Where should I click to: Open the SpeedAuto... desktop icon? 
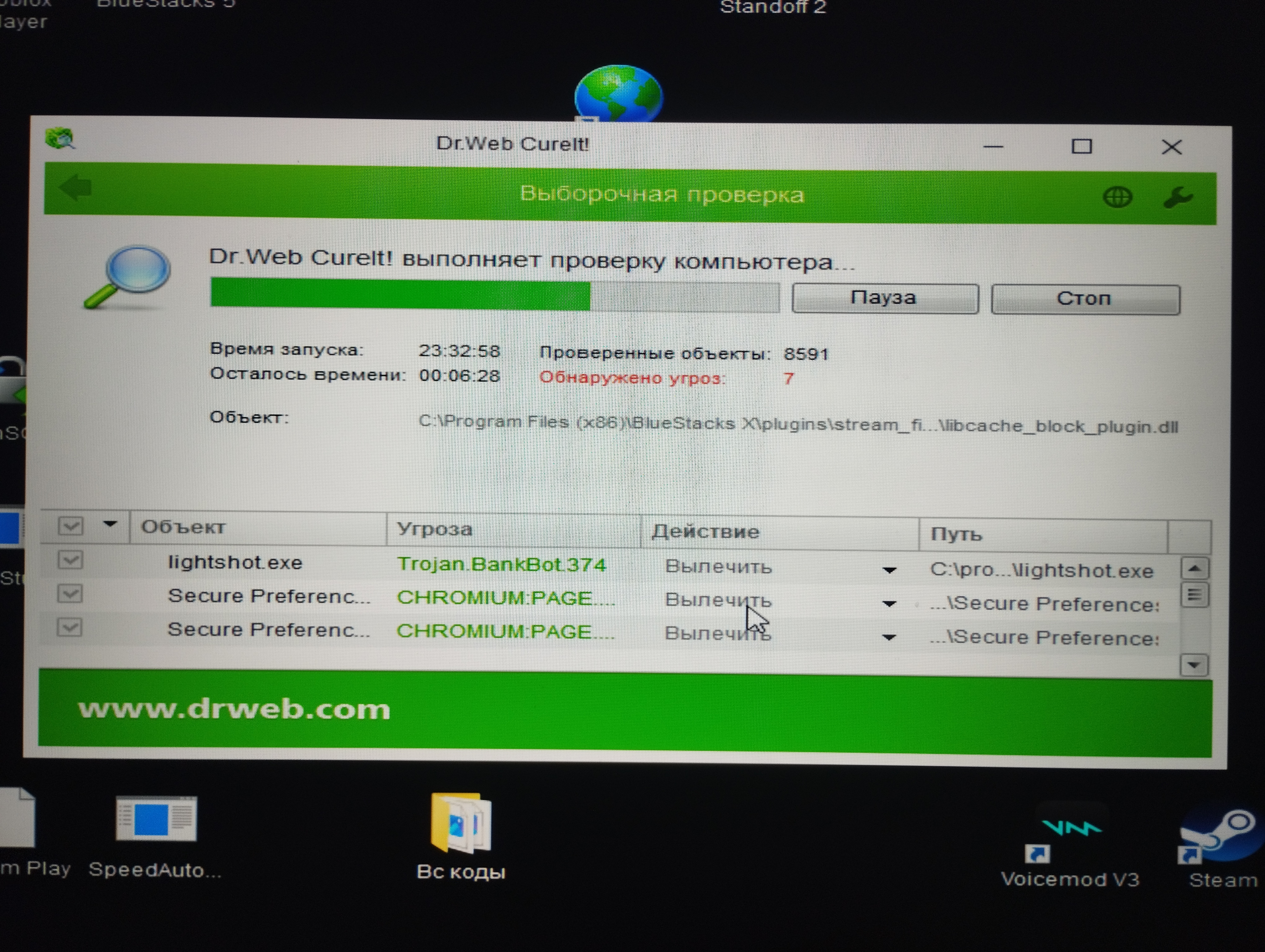pos(156,837)
